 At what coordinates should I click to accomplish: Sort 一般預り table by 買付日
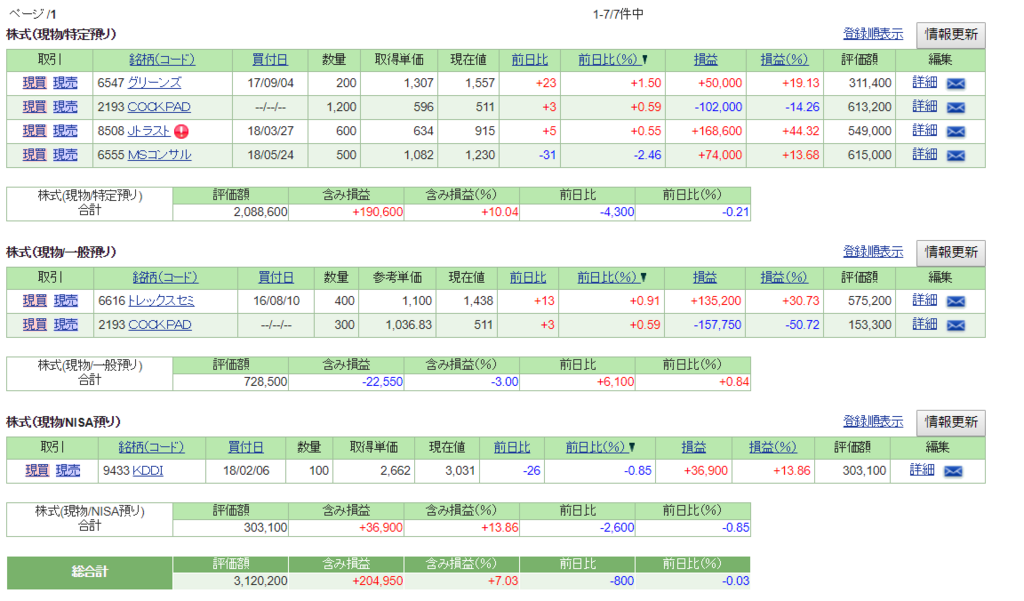tap(276, 278)
